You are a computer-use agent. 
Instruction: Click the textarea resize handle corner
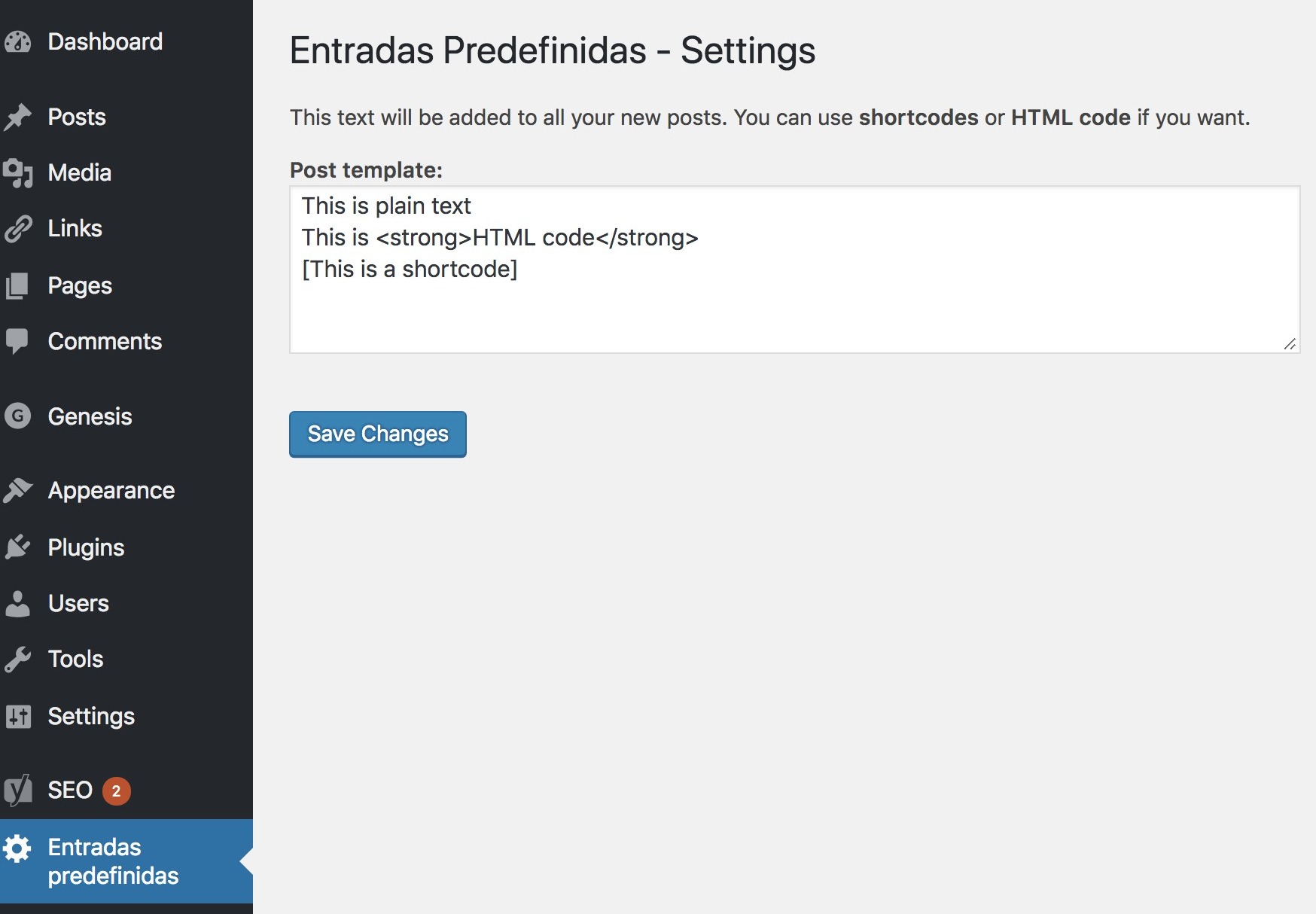coord(1290,344)
